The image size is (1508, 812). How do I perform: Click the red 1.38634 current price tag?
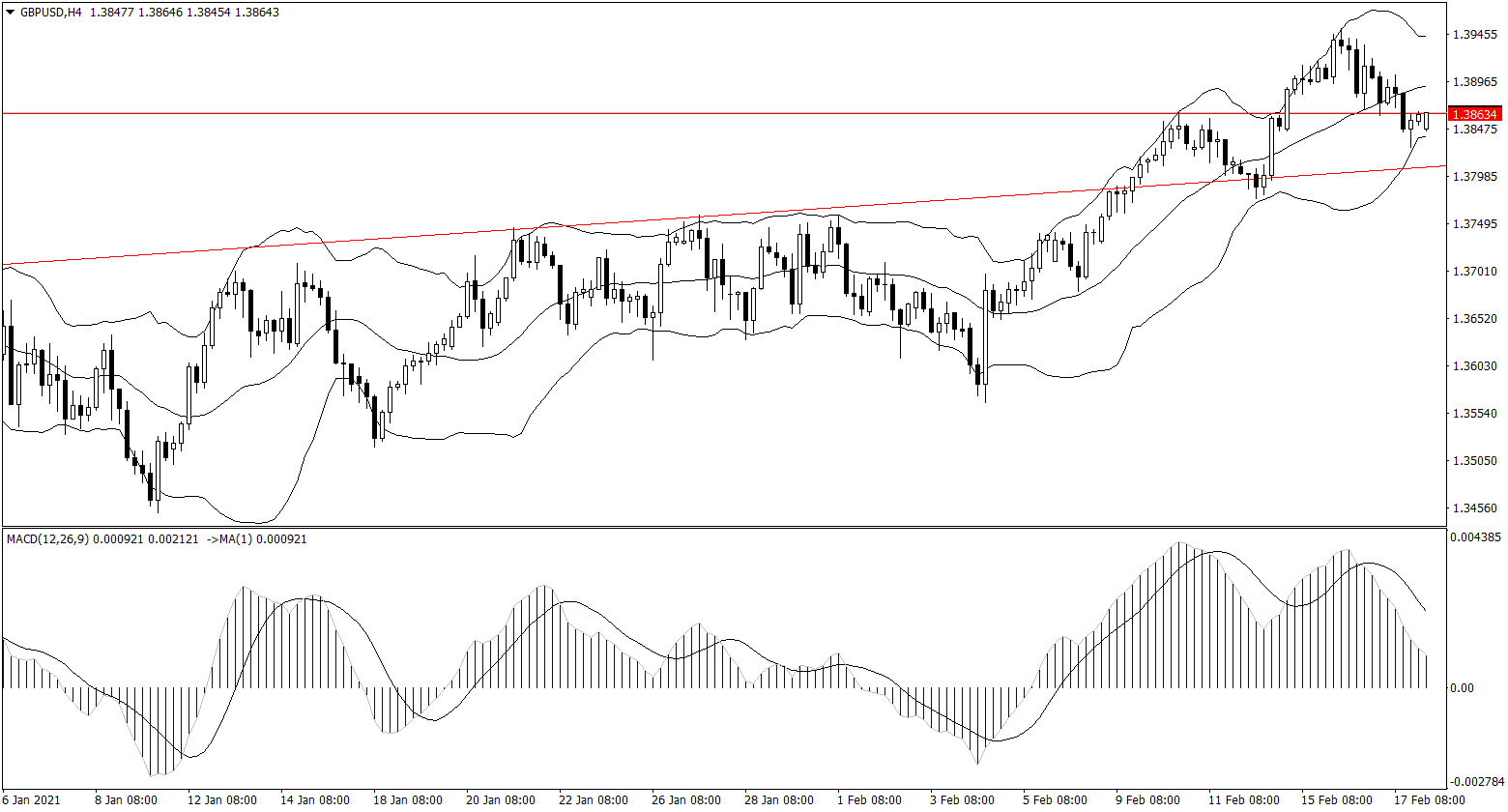1475,114
